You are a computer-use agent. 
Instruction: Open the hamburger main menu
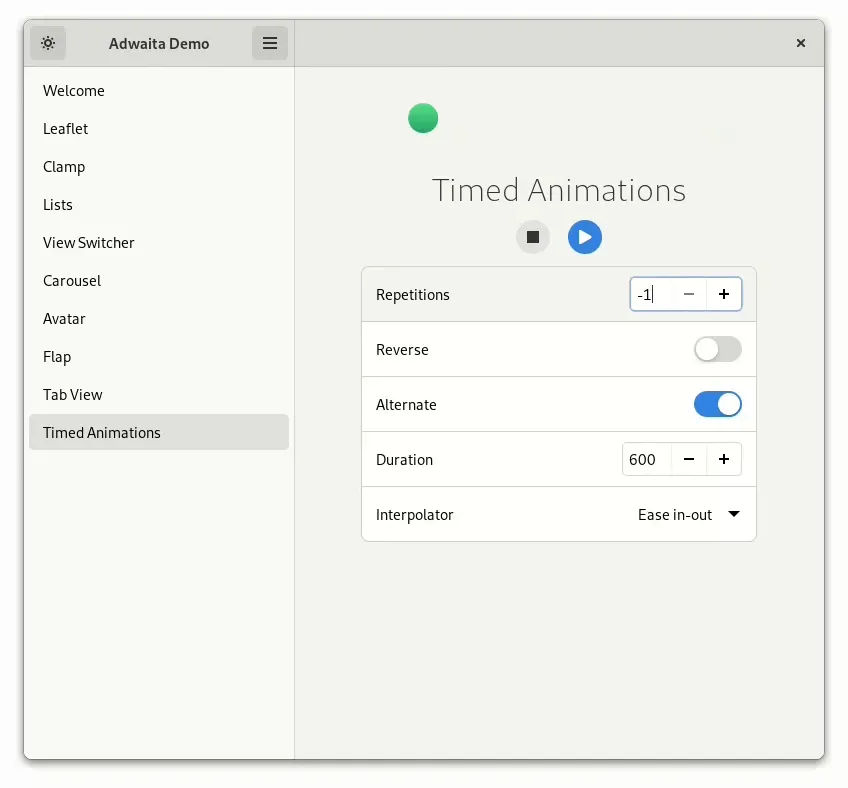click(x=269, y=43)
